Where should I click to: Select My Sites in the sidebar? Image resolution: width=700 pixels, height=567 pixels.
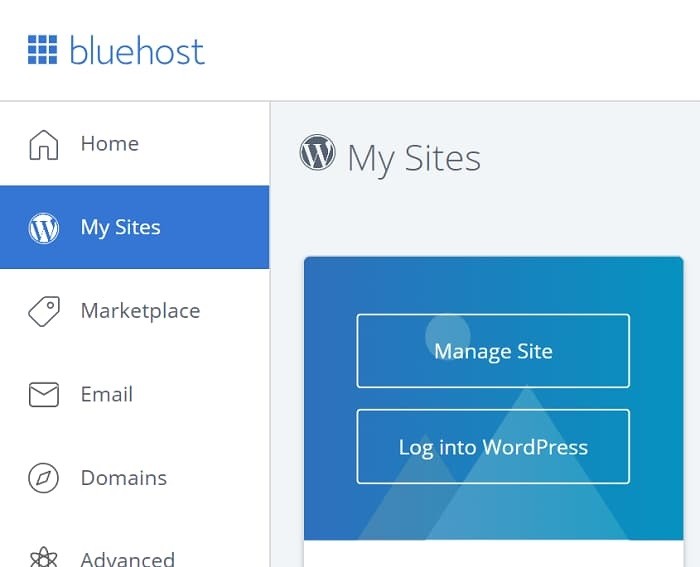click(x=134, y=227)
